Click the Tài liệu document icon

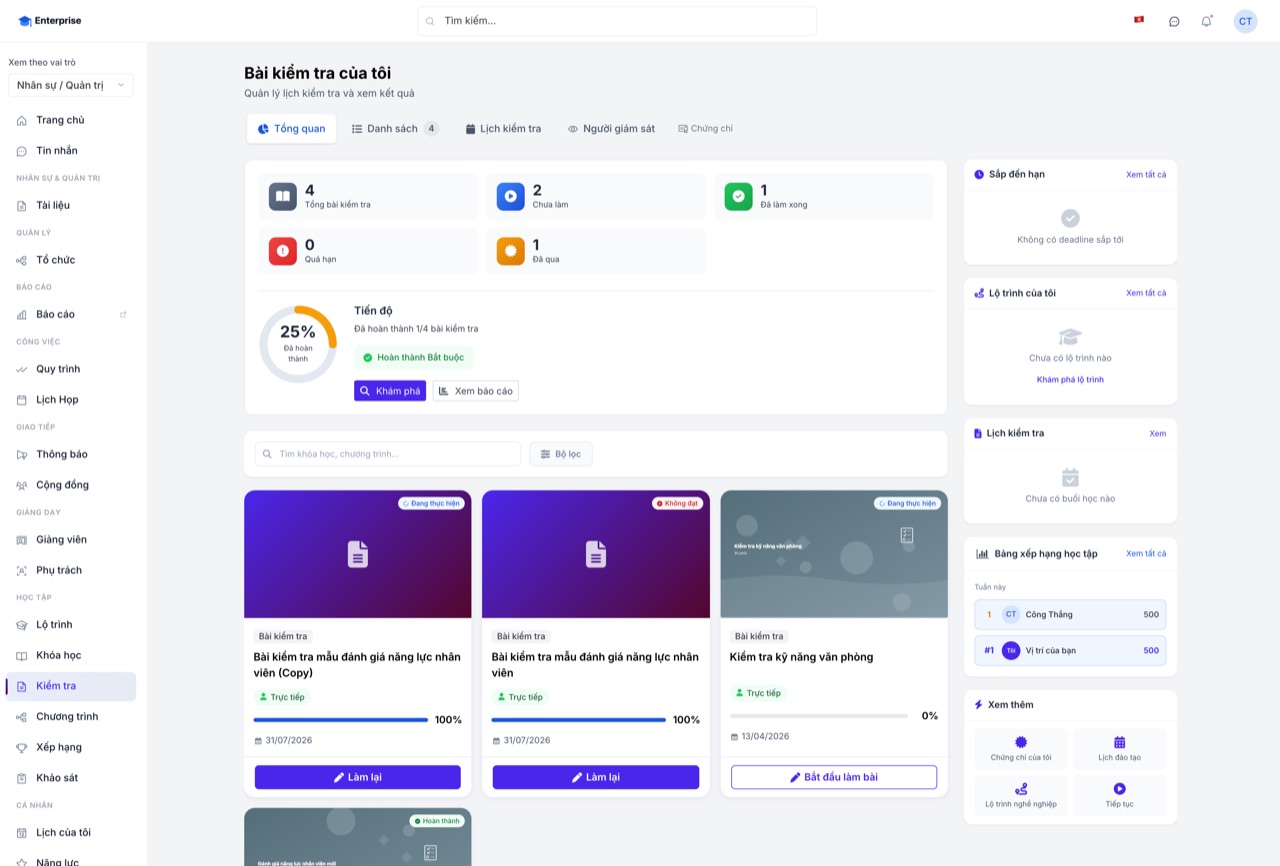click(22, 205)
